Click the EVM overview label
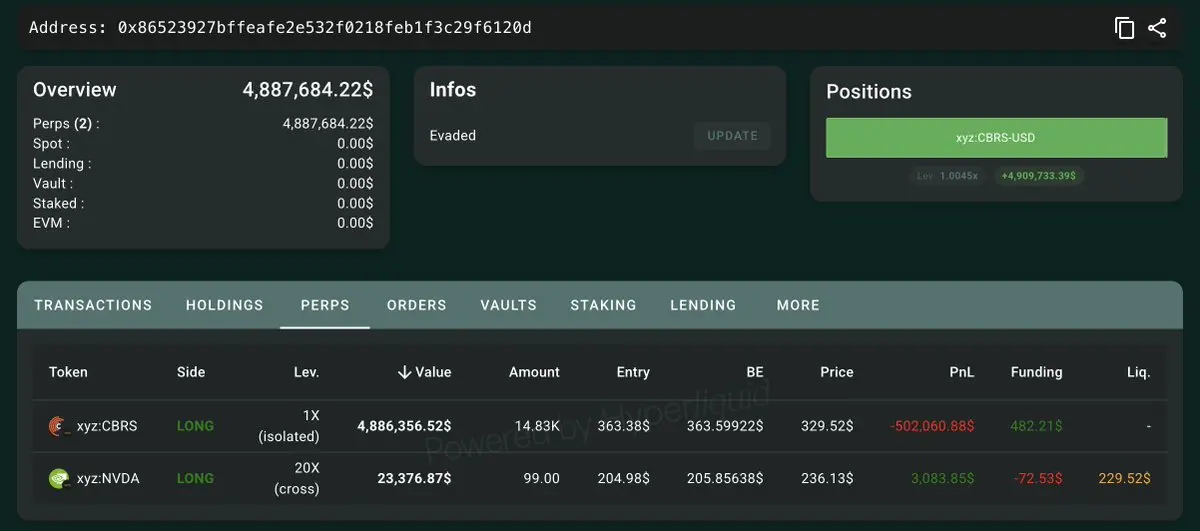The height and width of the screenshot is (531, 1200). [51, 223]
